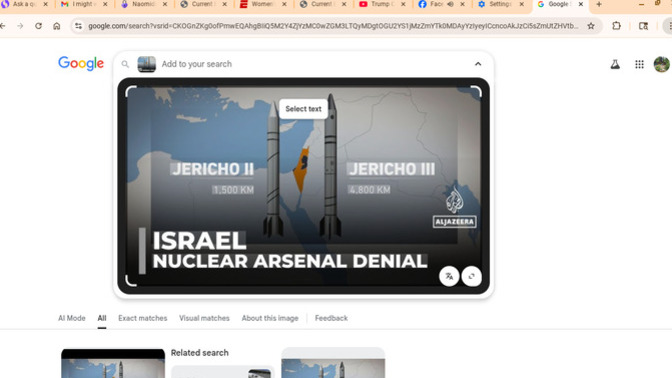Click the Google logo
The image size is (672, 378).
[x=81, y=64]
